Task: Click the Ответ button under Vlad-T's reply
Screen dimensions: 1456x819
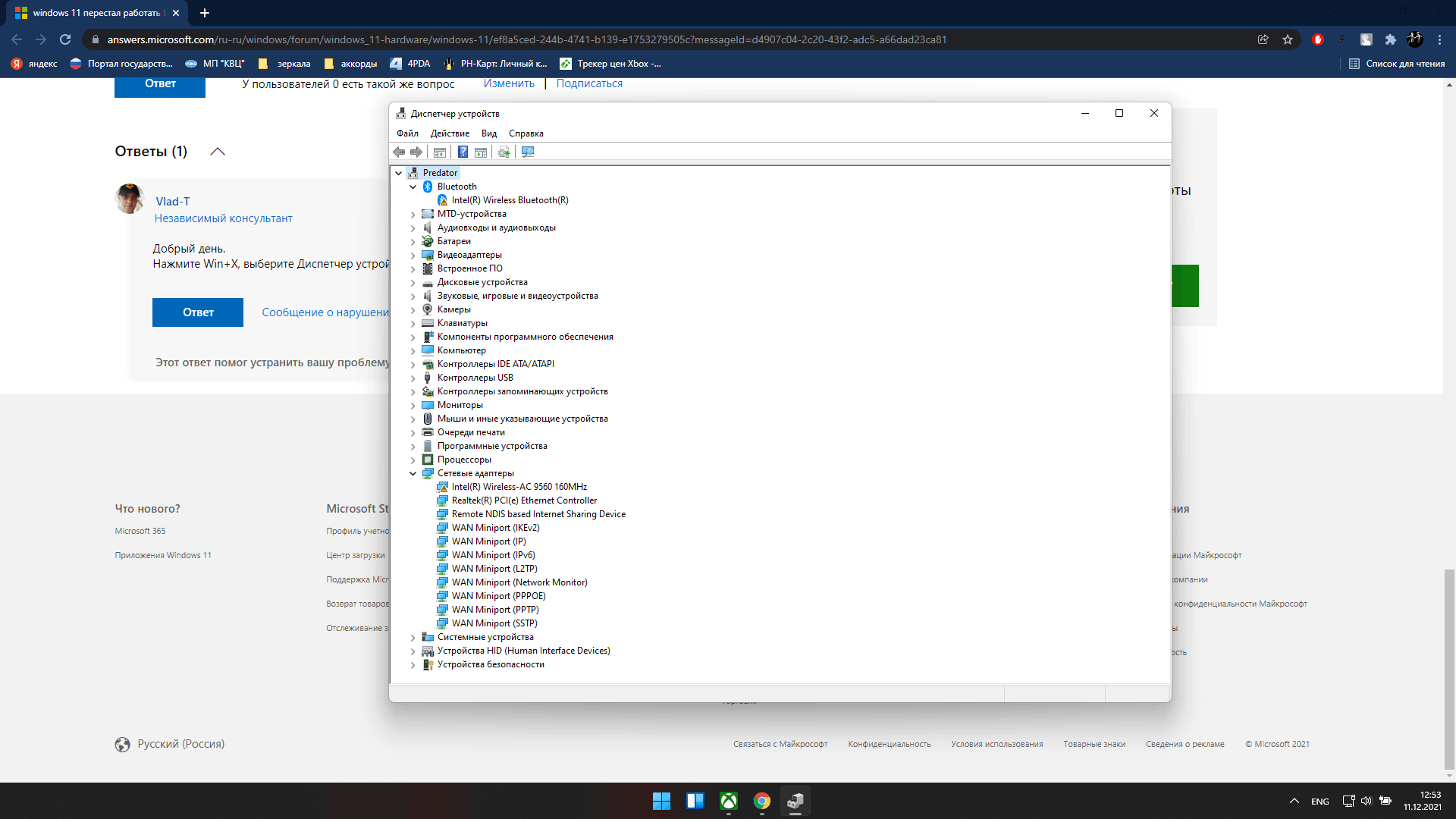Action: (x=198, y=312)
